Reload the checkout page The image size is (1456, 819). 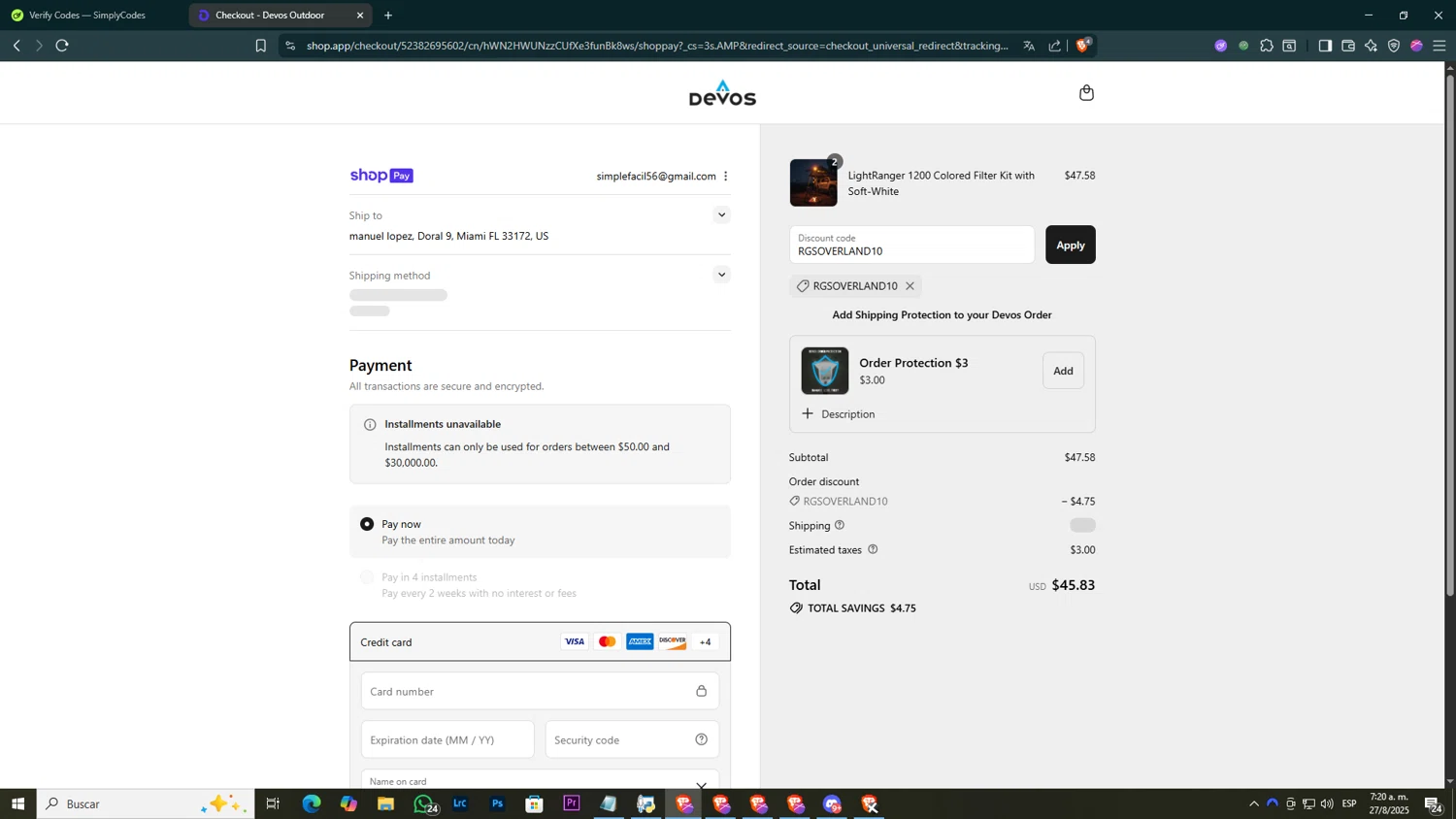62,46
